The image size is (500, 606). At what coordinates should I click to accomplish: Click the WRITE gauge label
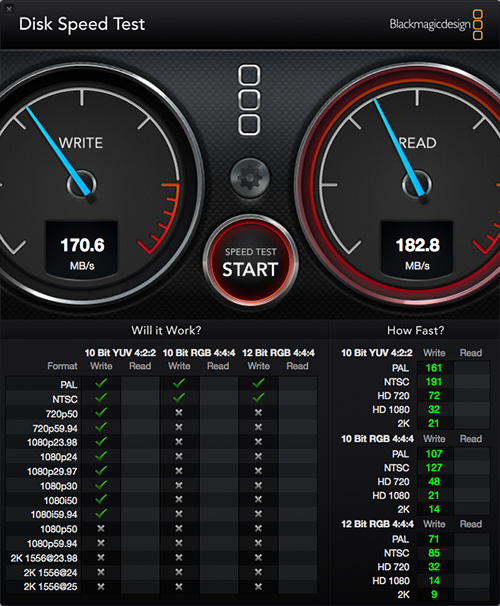81,143
